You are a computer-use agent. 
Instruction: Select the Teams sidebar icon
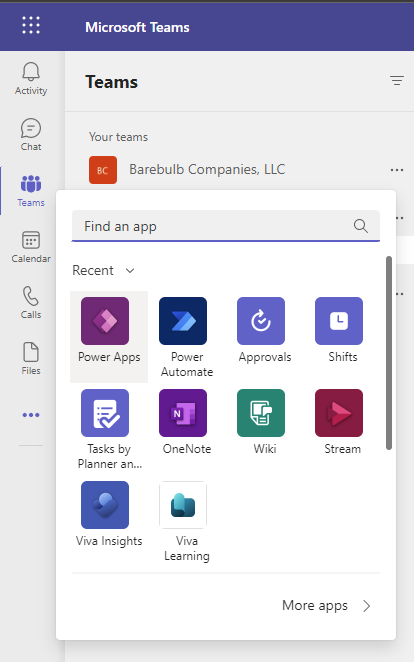coord(31,191)
